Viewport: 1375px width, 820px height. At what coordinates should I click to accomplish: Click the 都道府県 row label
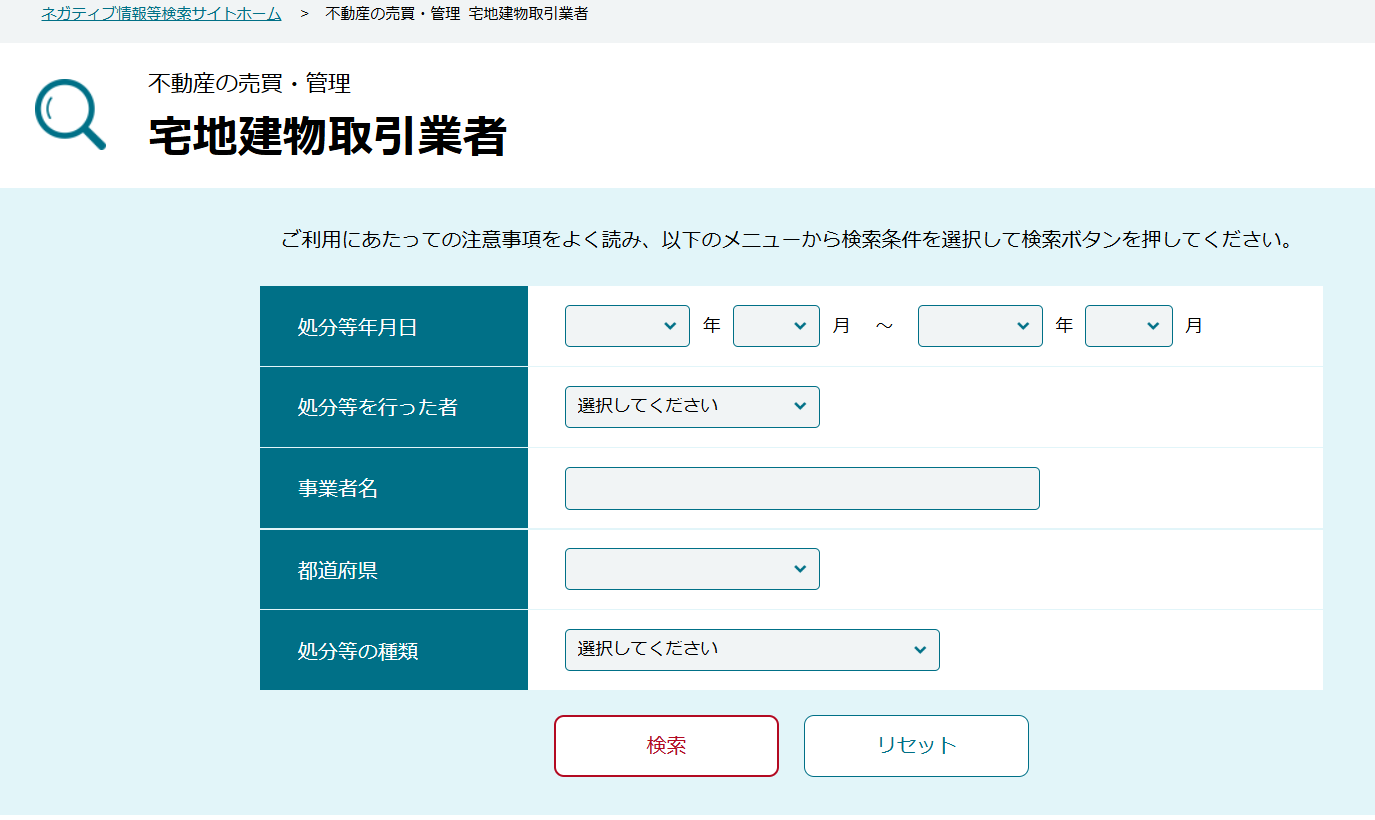click(338, 571)
